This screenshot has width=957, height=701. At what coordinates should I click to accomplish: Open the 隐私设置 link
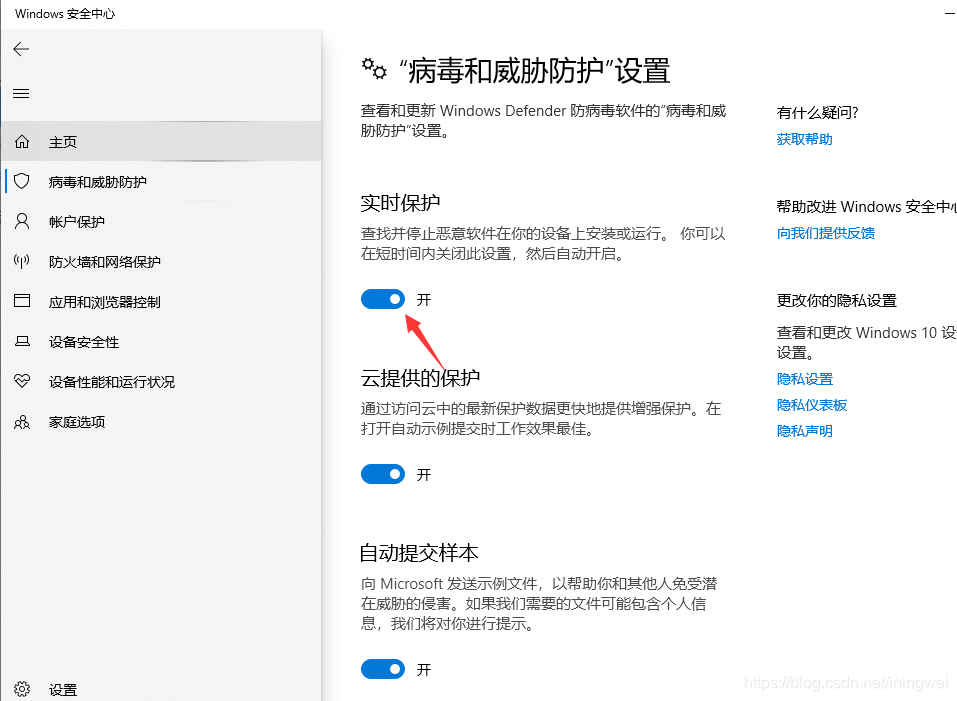tap(804, 378)
